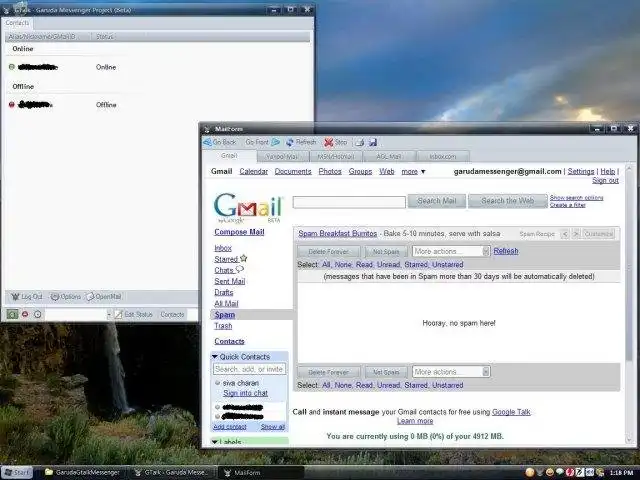This screenshot has width=640, height=480.
Task: Click Sign into chat link
Action: pyautogui.click(x=245, y=393)
